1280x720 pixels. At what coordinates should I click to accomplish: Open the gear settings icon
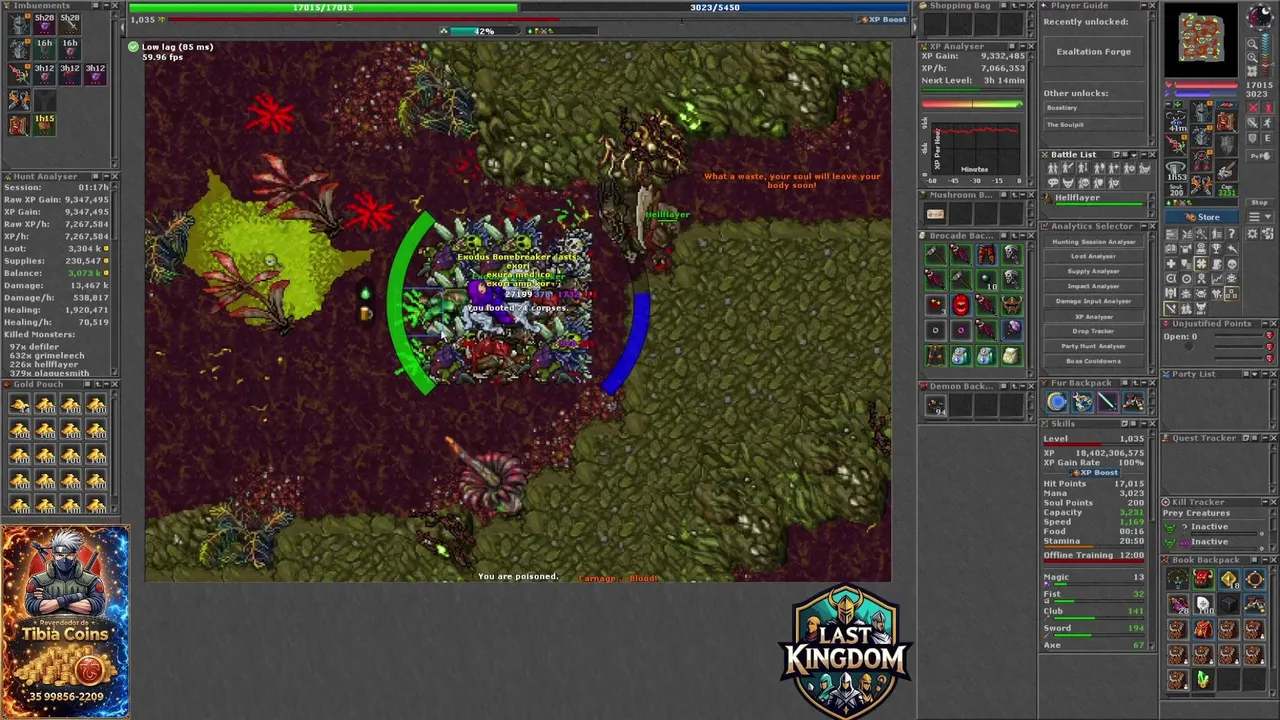tap(1252, 233)
